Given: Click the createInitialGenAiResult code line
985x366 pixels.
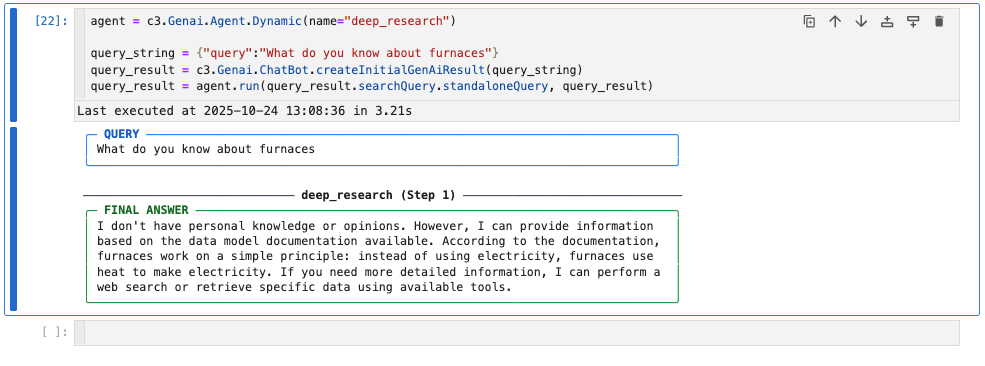Looking at the screenshot, I should [337, 69].
